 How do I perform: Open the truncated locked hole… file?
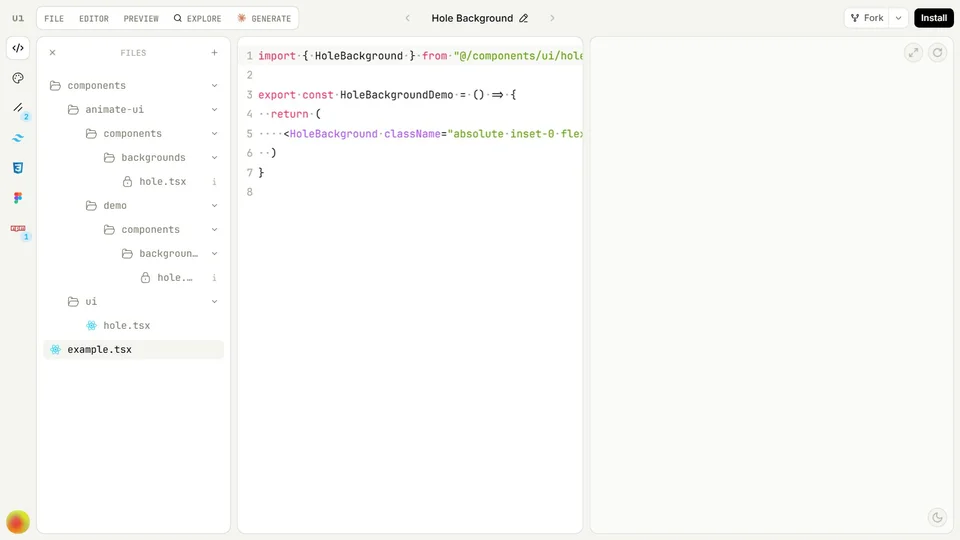click(133, 277)
